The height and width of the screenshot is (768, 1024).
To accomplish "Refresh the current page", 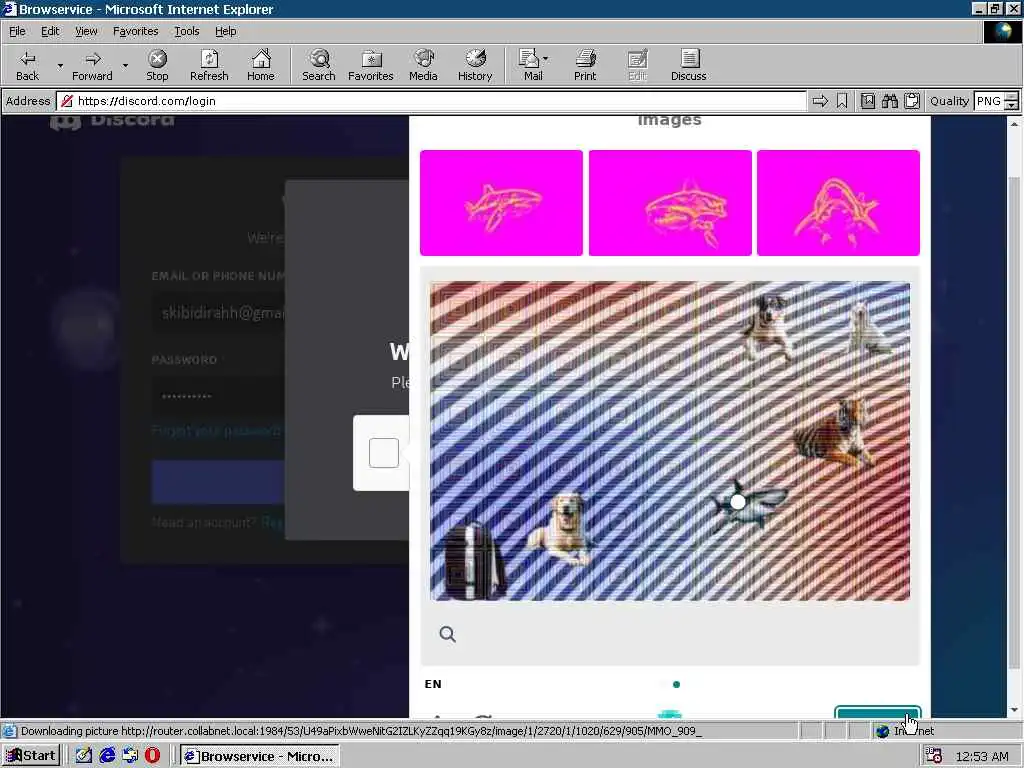I will pyautogui.click(x=209, y=65).
